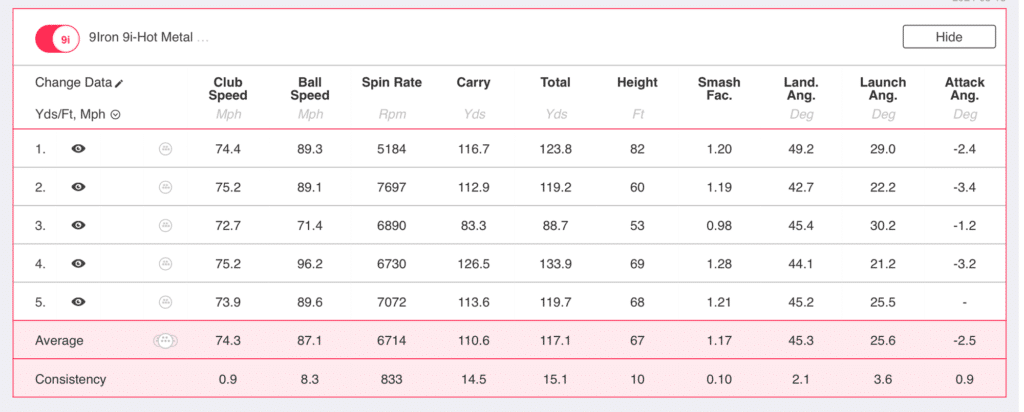Viewport: 1024px width, 412px height.
Task: Click the group icon in shot 4 row
Action: click(x=165, y=264)
